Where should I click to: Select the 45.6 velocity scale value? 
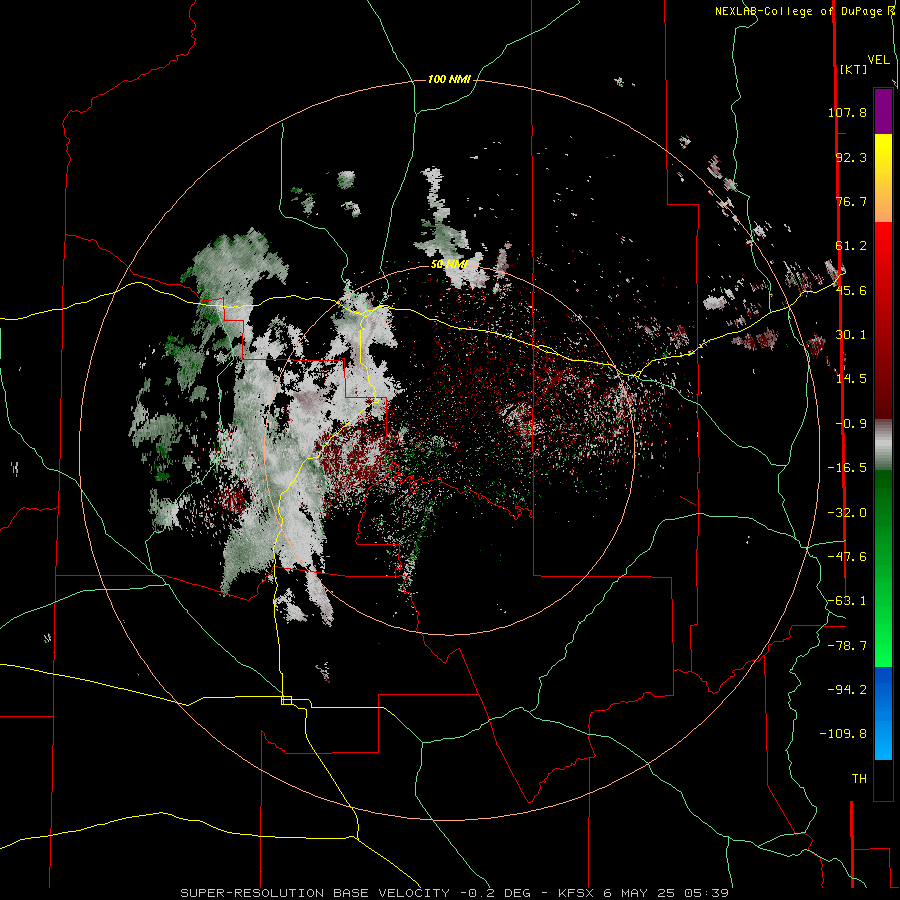[x=851, y=290]
